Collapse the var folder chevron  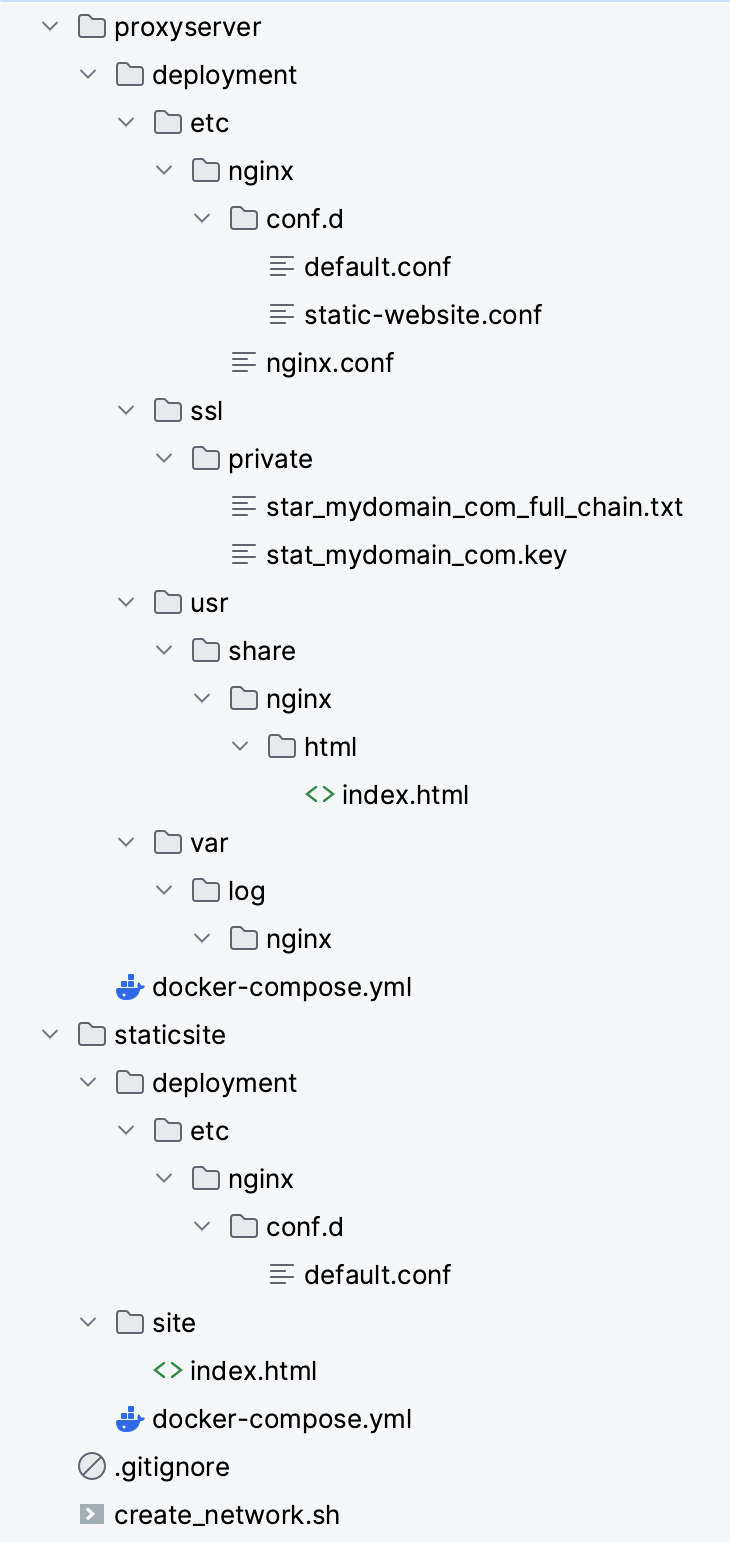click(126, 843)
